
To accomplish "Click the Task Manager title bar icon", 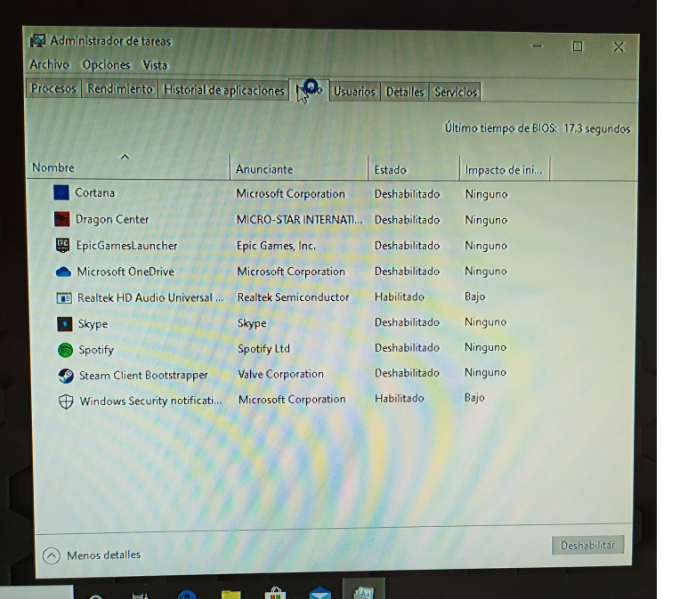I will point(38,41).
